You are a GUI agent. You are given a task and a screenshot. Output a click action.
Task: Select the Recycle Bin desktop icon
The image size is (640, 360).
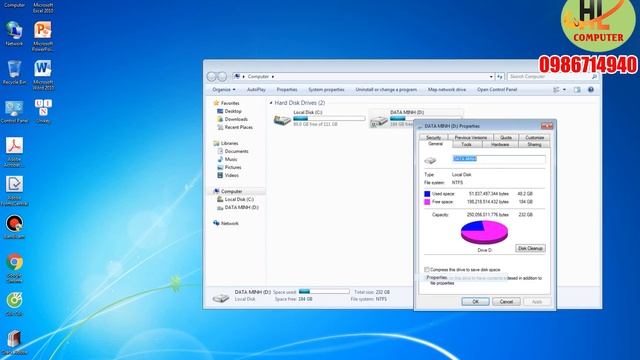pyautogui.click(x=14, y=72)
